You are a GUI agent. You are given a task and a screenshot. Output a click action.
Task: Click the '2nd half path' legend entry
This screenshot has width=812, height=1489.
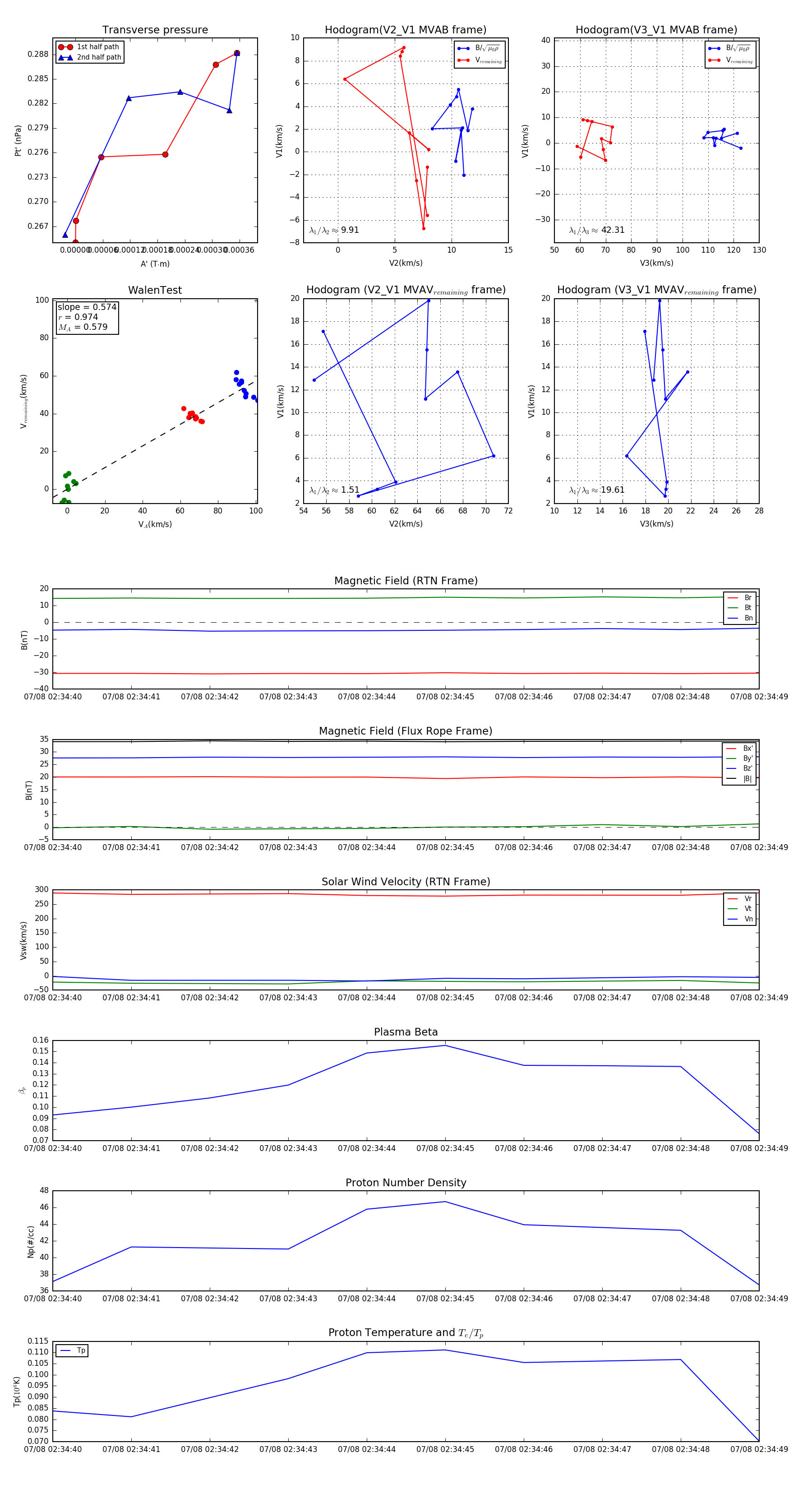90,57
